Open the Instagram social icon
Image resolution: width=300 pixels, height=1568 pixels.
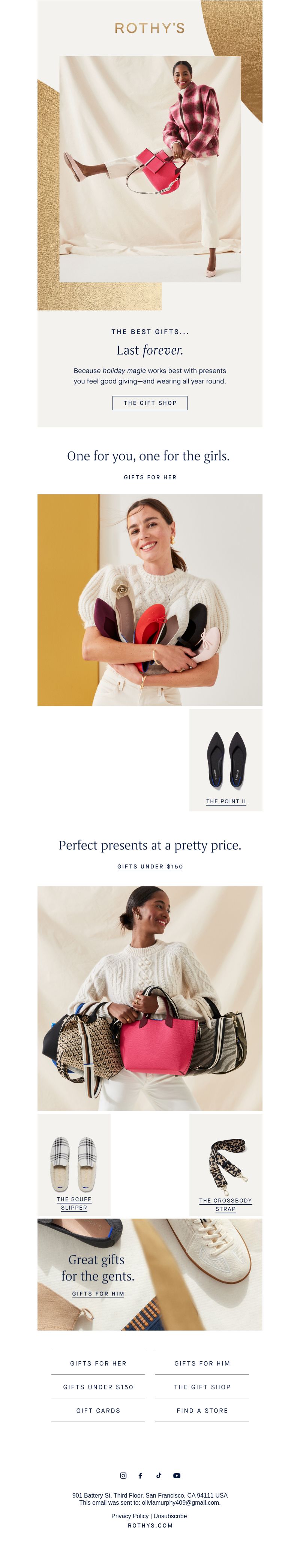click(123, 1476)
